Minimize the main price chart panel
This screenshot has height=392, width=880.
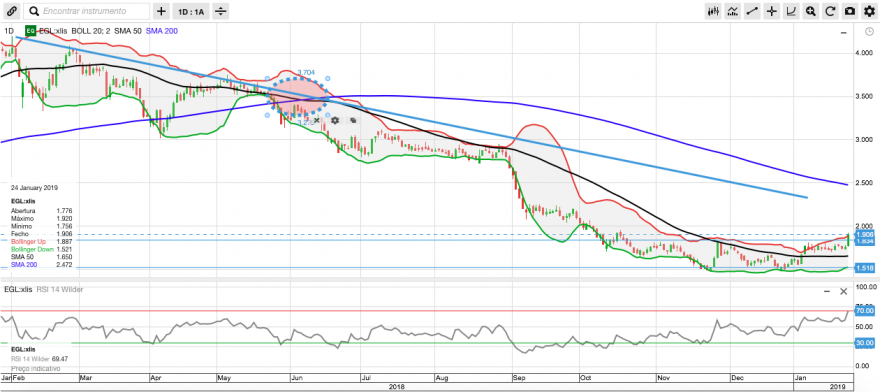(844, 33)
